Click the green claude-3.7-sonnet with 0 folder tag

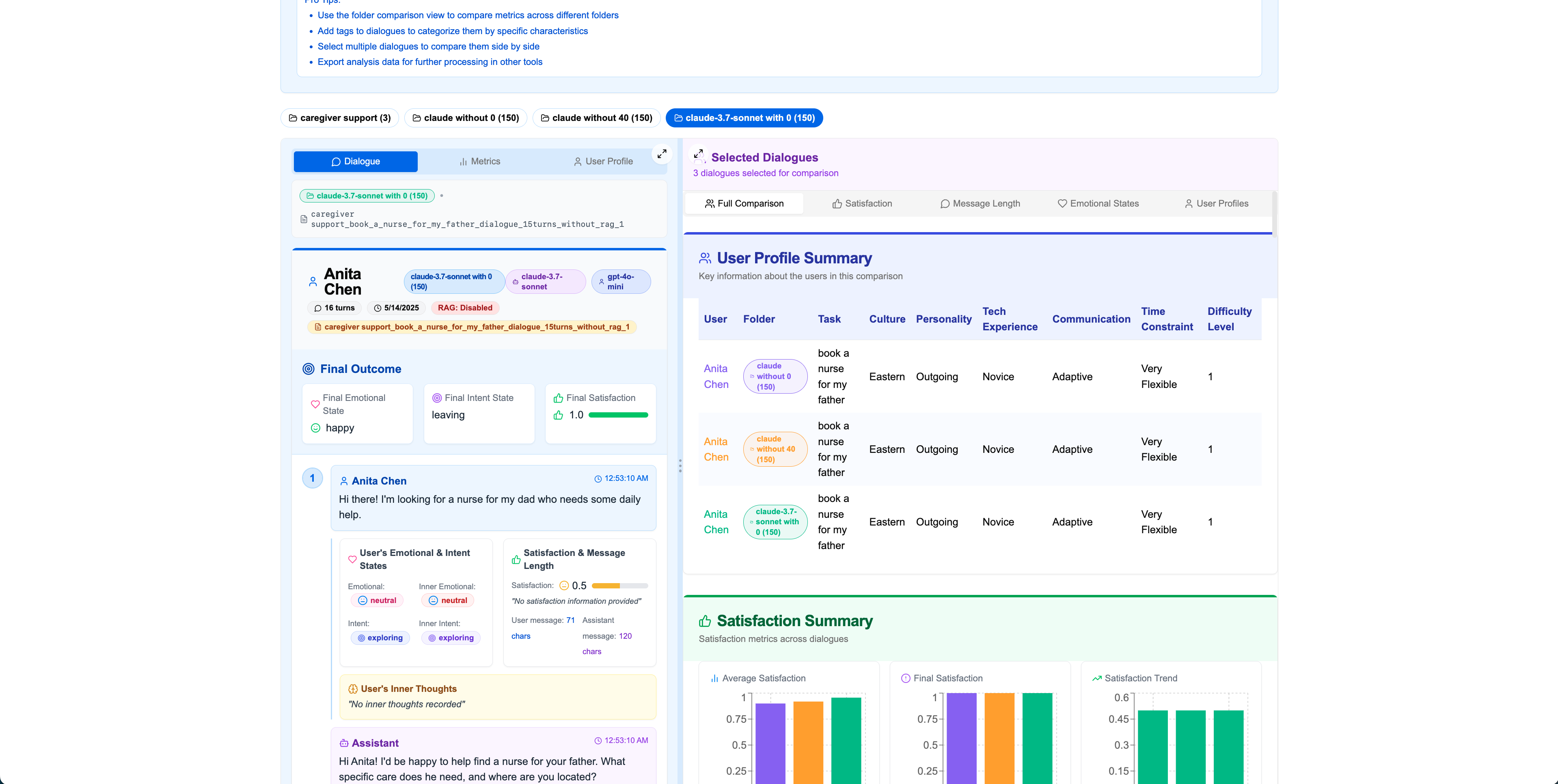(x=367, y=196)
